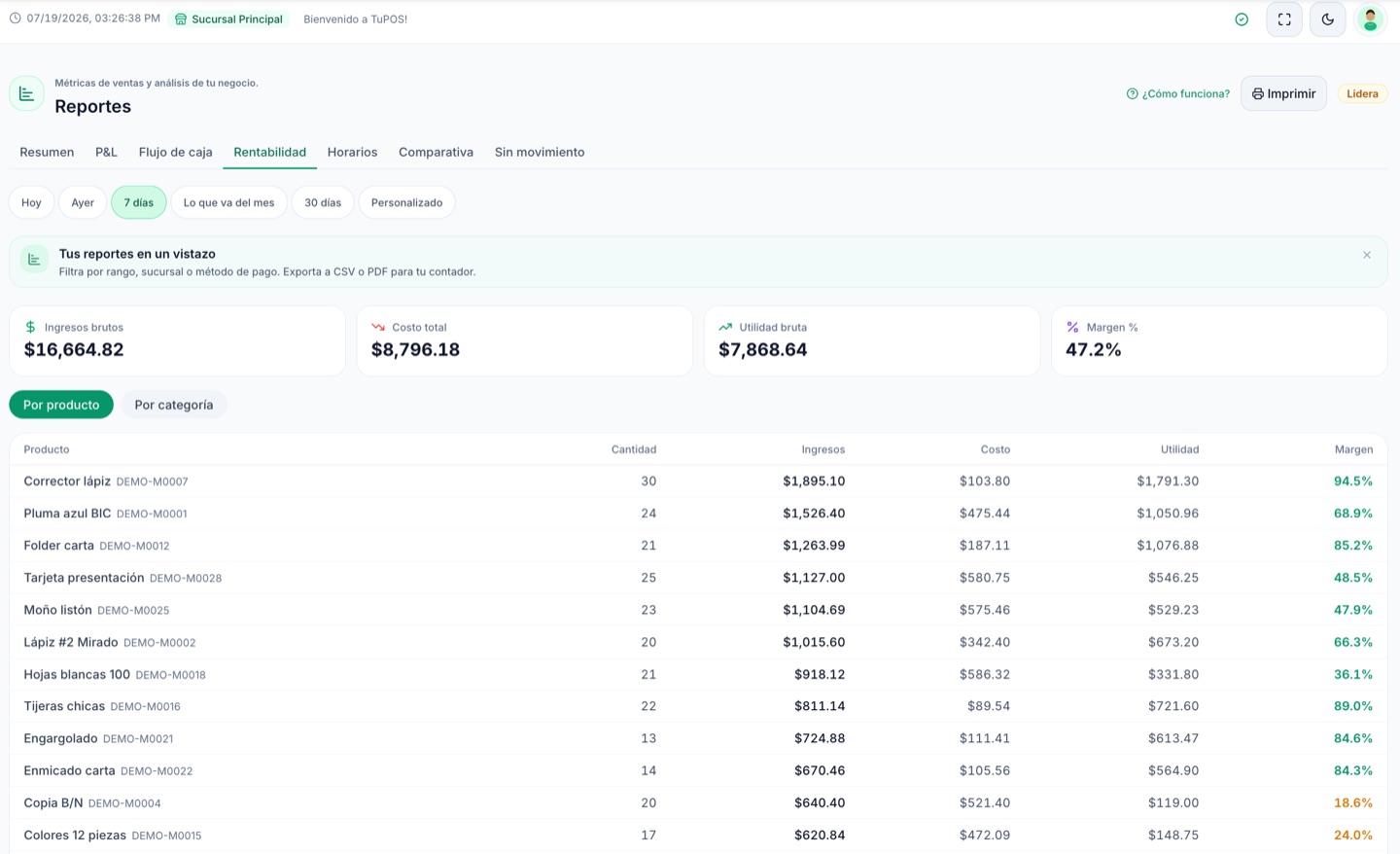Click the Folder carta product name
Screen dimensions: 1400x854
58,546
